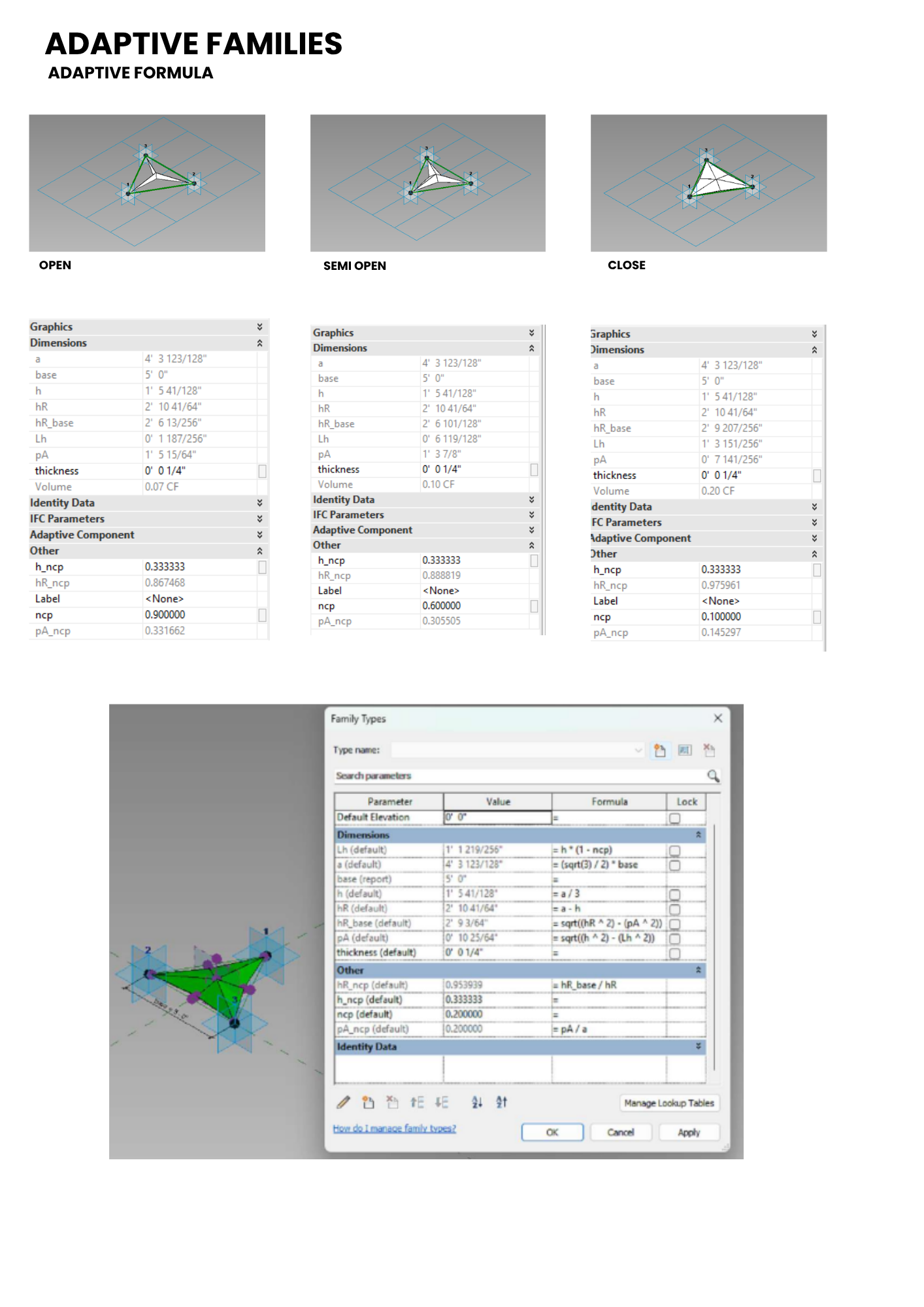Collapse Other group in Family Types
The height and width of the screenshot is (1307, 924).
tap(698, 970)
